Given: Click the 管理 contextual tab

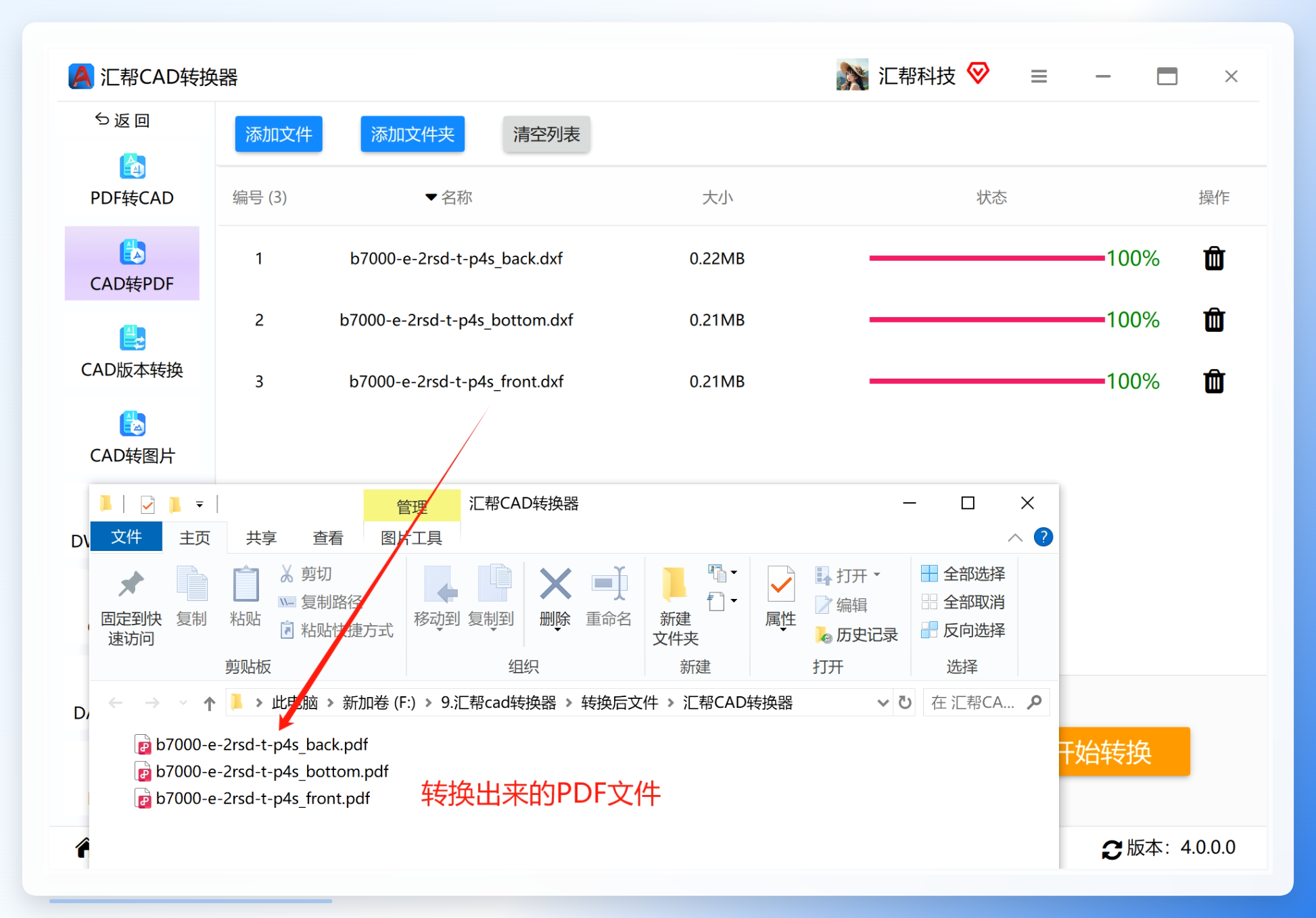Looking at the screenshot, I should pos(411,506).
